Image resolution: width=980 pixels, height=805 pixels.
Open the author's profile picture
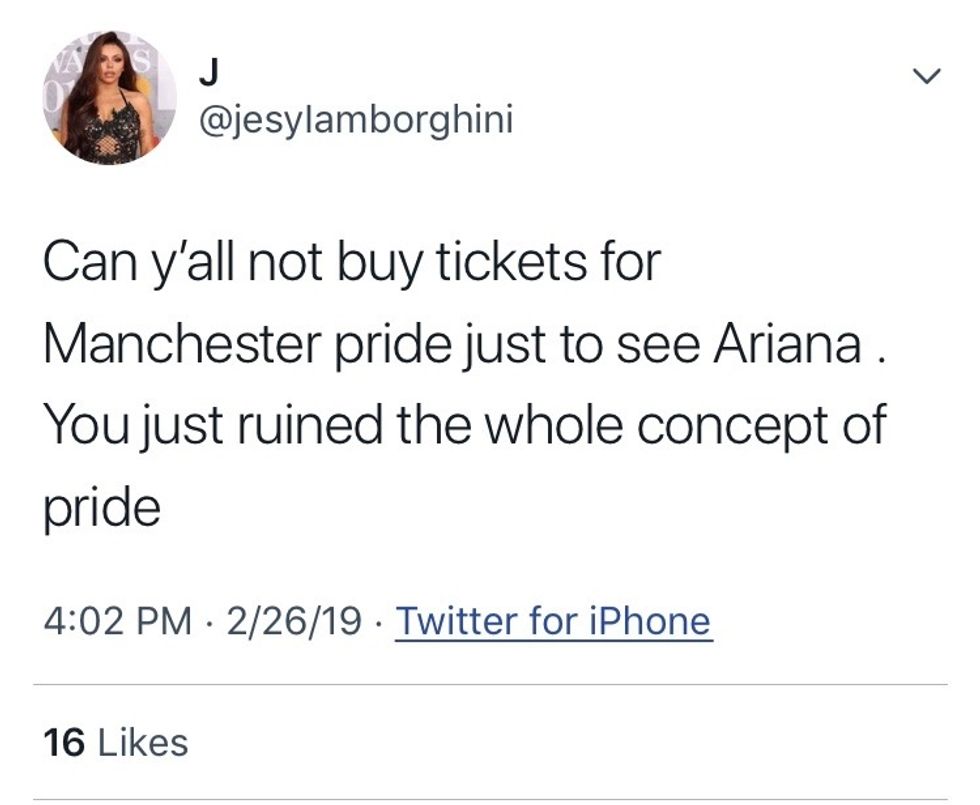click(110, 98)
